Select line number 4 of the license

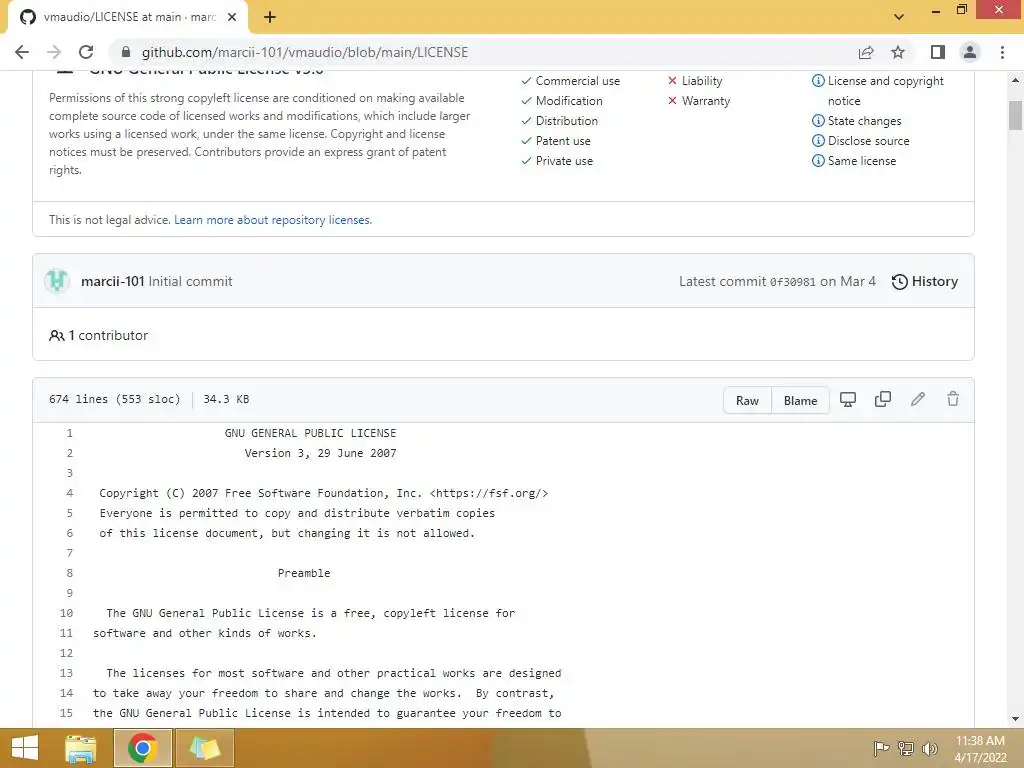click(x=69, y=493)
